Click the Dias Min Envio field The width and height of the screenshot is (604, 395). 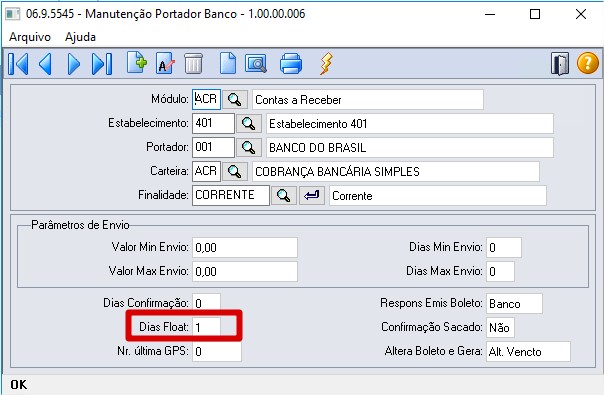504,247
